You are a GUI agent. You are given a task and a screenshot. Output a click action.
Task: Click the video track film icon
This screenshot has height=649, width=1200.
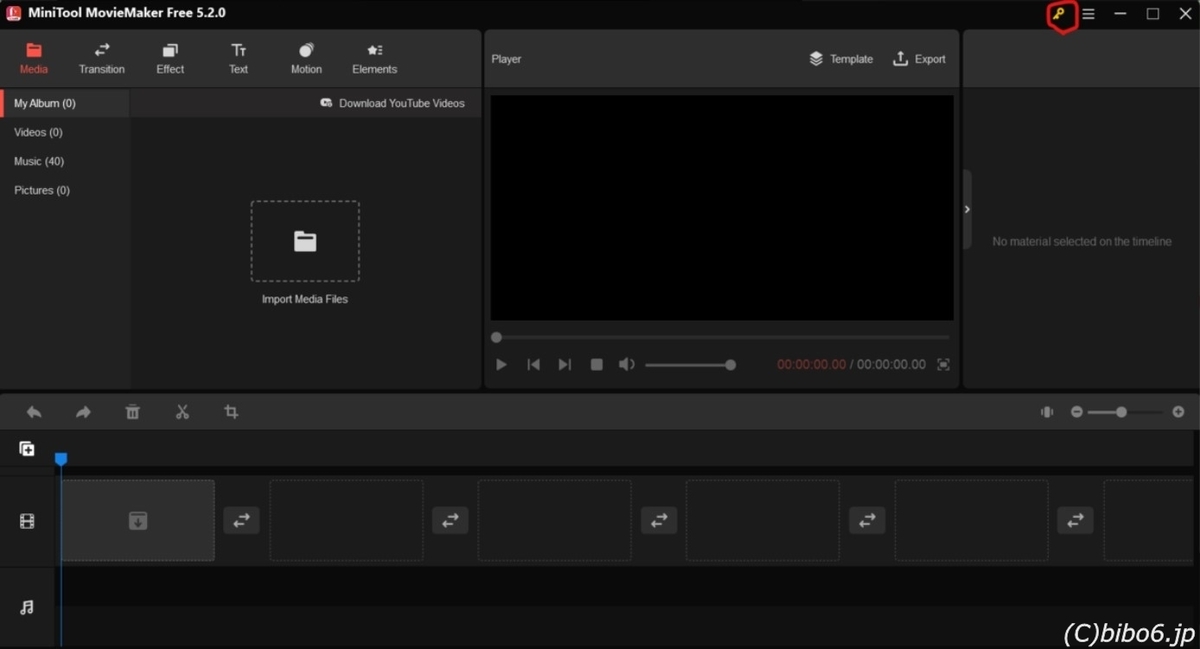(27, 521)
